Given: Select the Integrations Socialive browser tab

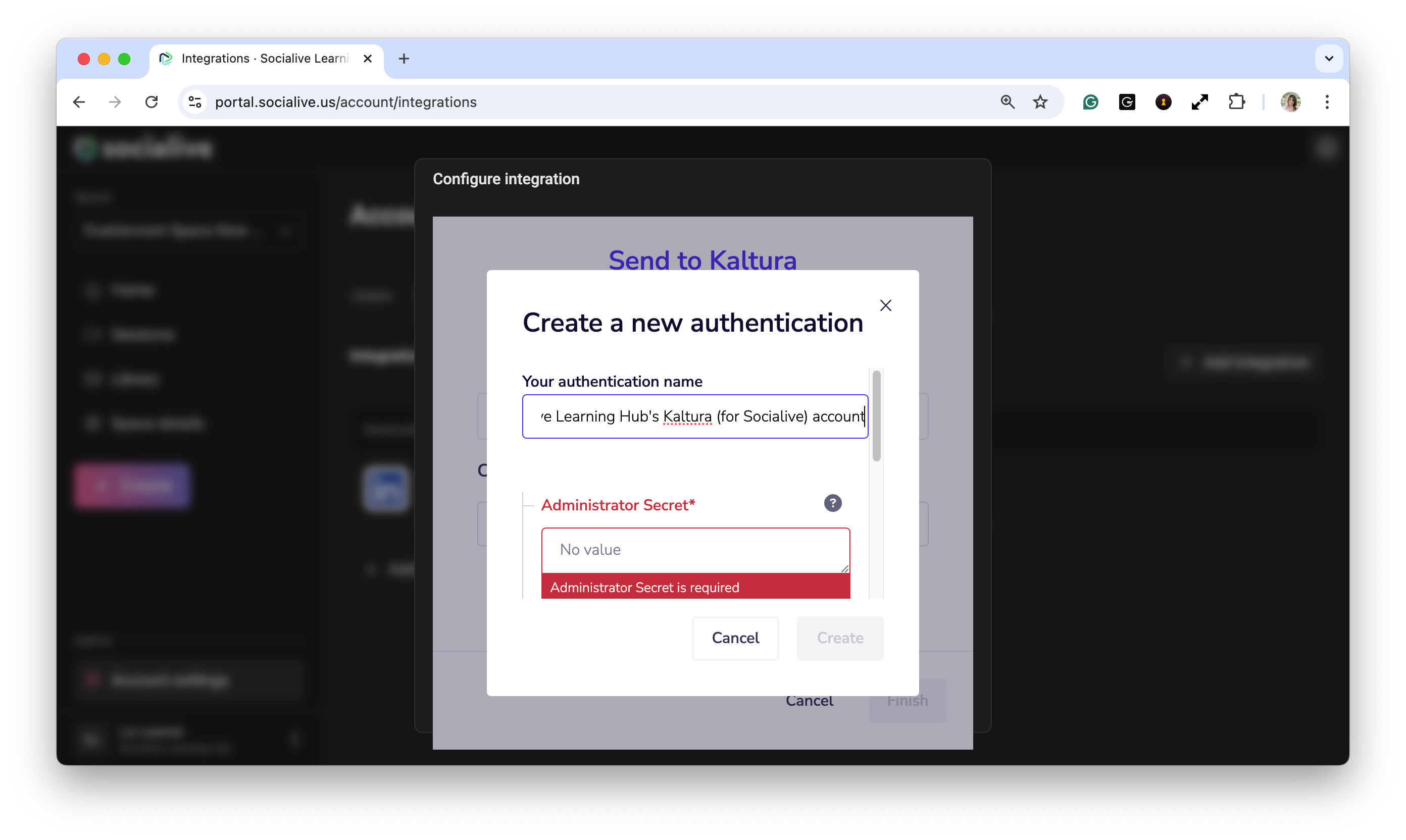Looking at the screenshot, I should coord(264,59).
